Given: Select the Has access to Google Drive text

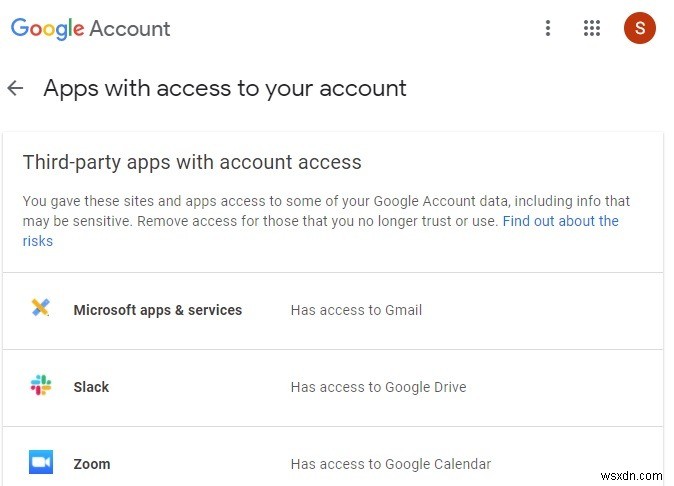Looking at the screenshot, I should (378, 387).
